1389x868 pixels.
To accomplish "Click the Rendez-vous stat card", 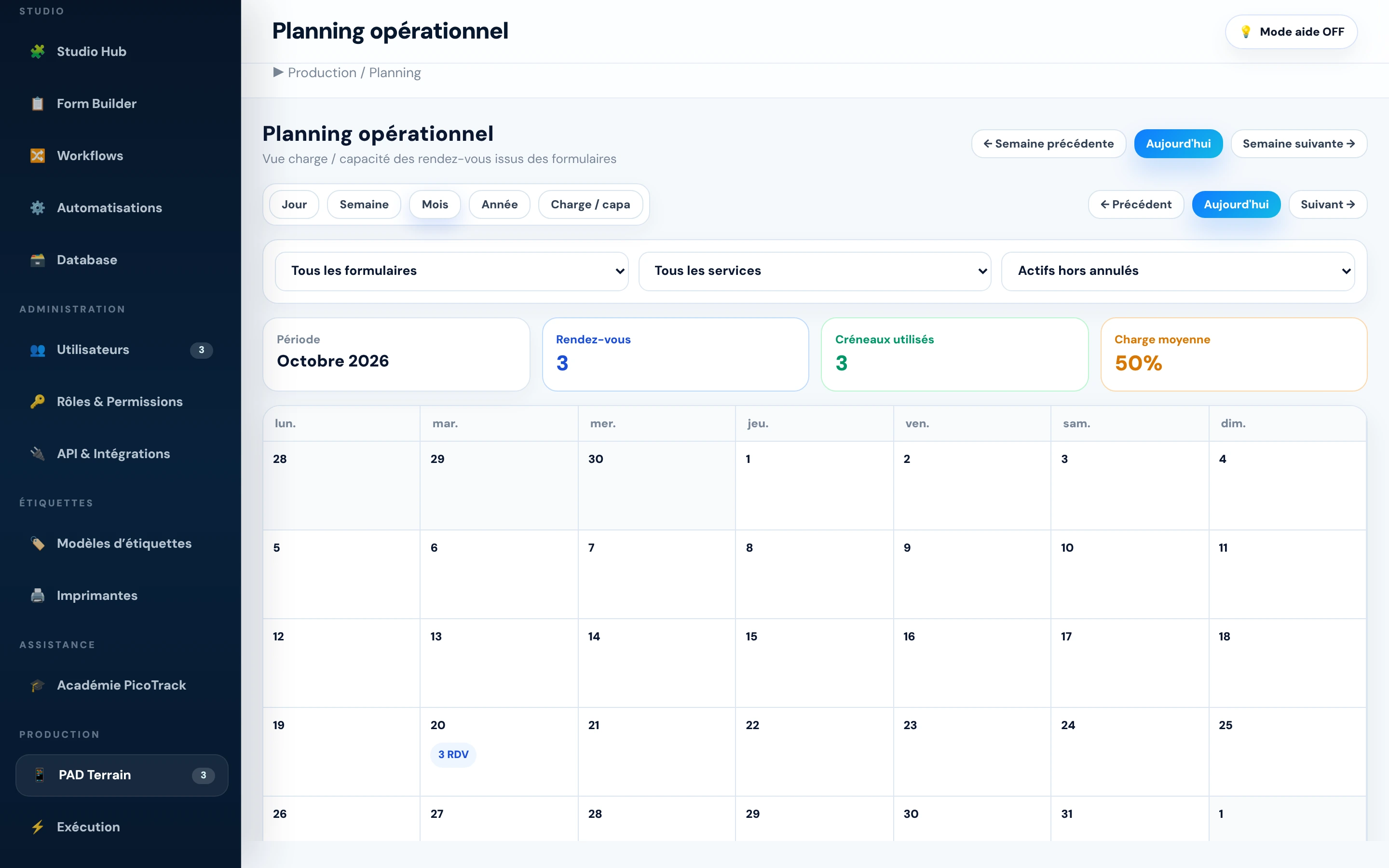I will (675, 354).
